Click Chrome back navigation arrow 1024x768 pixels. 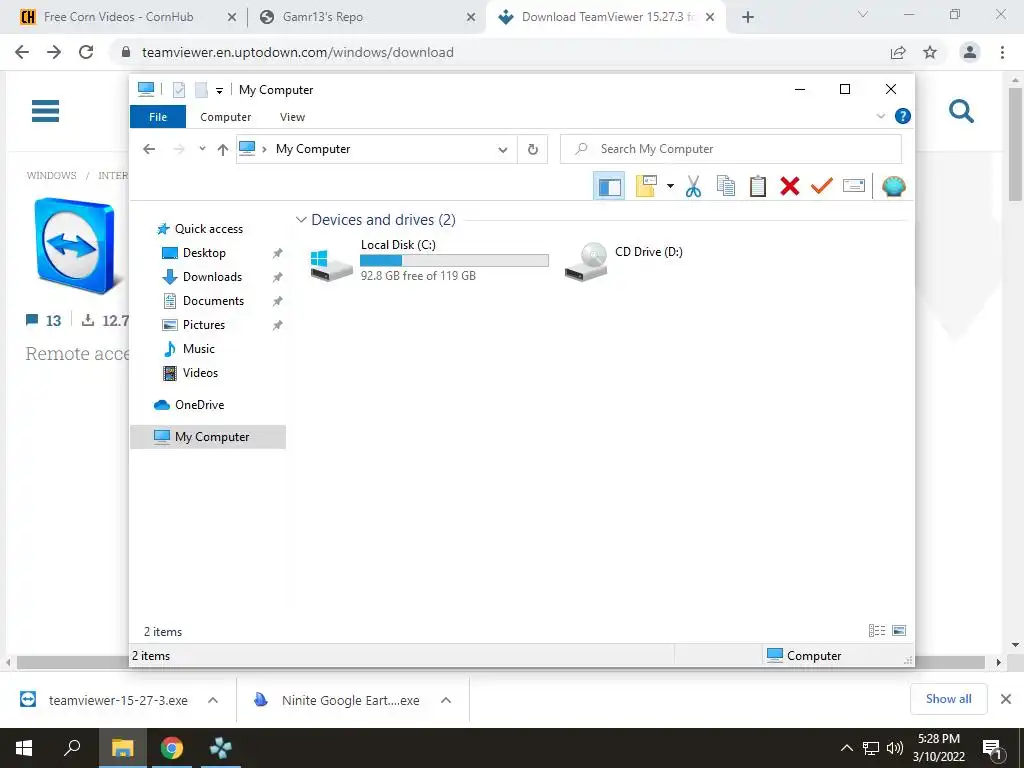point(22,52)
